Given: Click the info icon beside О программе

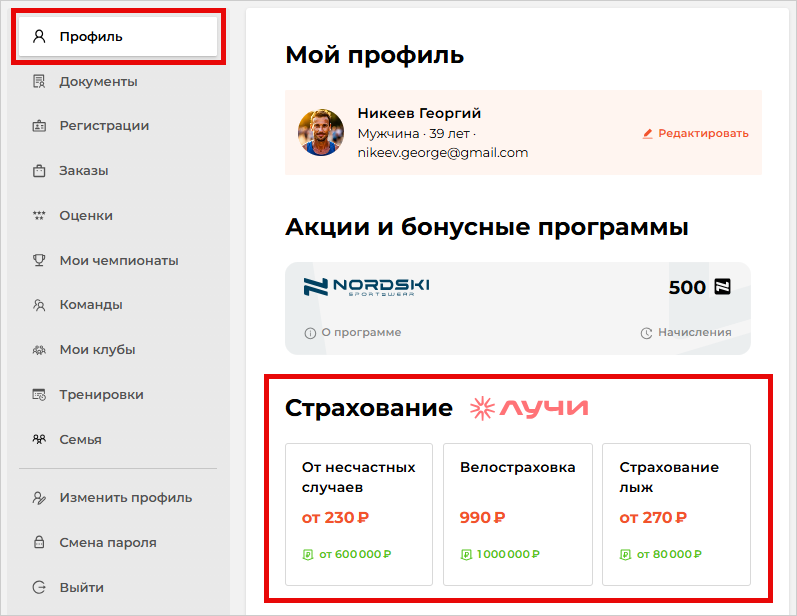Looking at the screenshot, I should [310, 333].
